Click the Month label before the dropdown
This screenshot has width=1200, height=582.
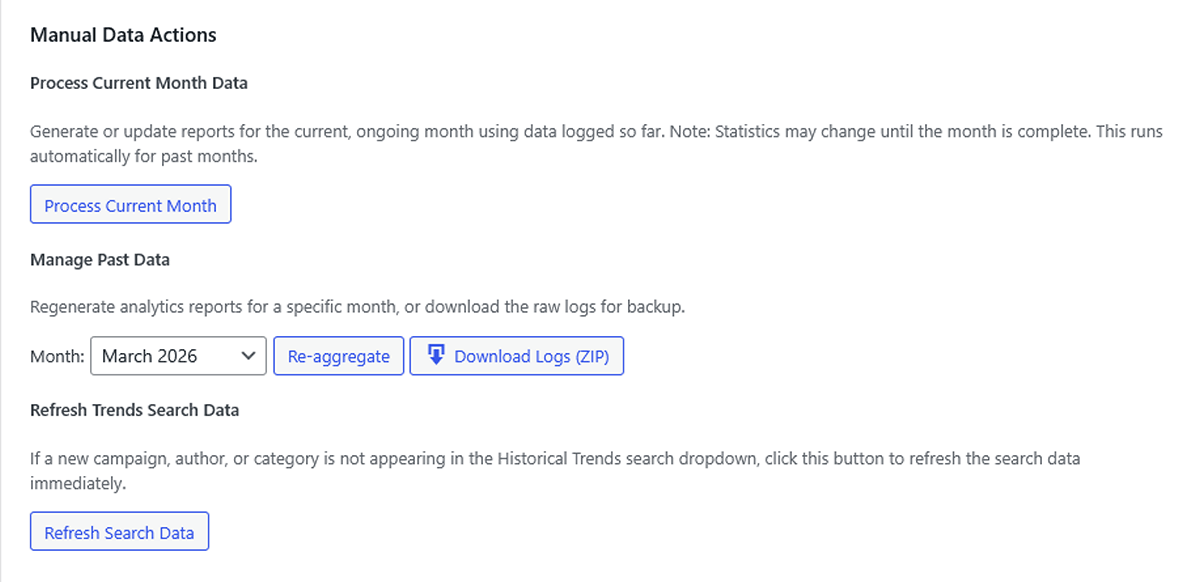57,355
